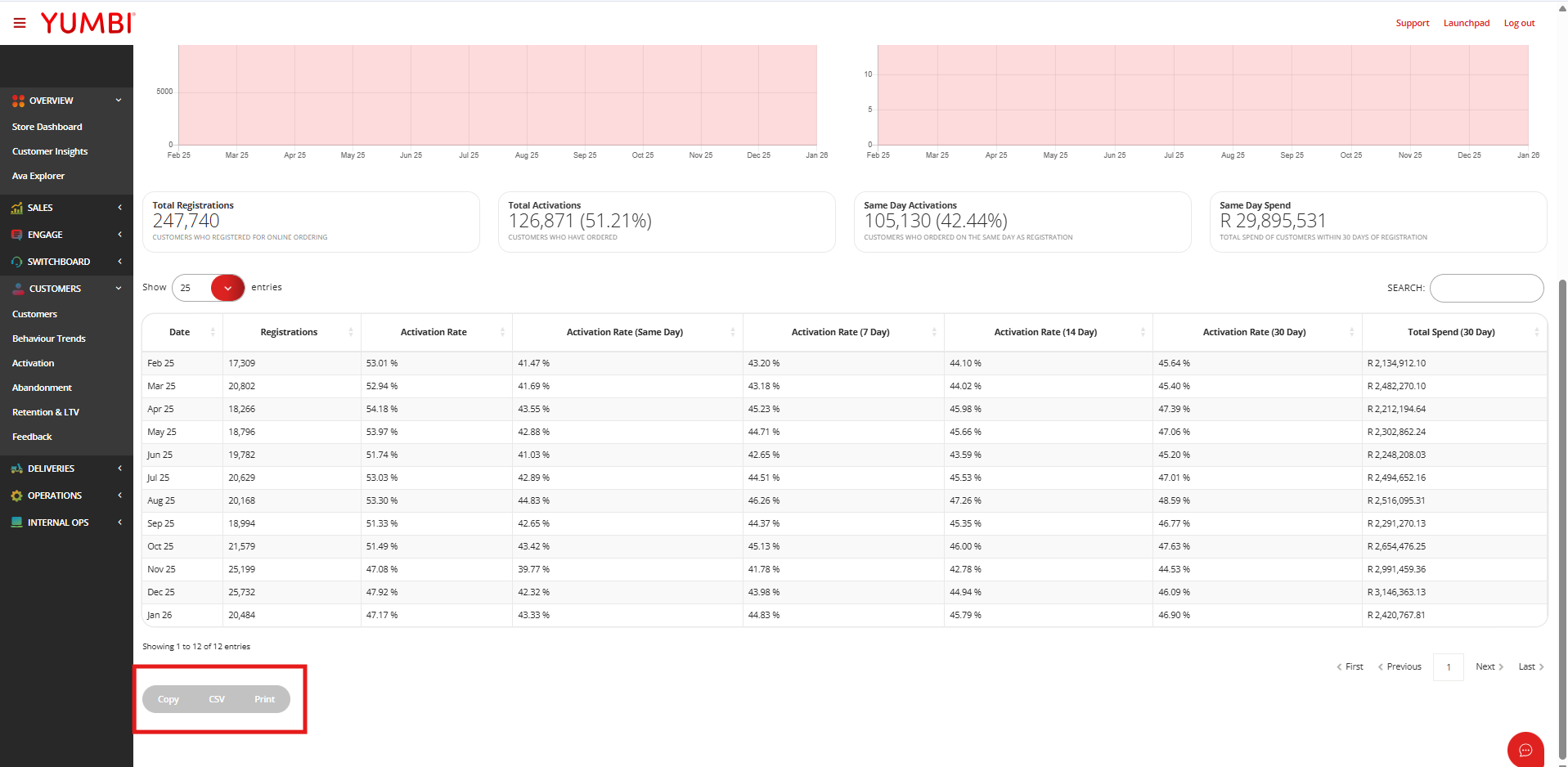Click the Log out link

(1519, 23)
